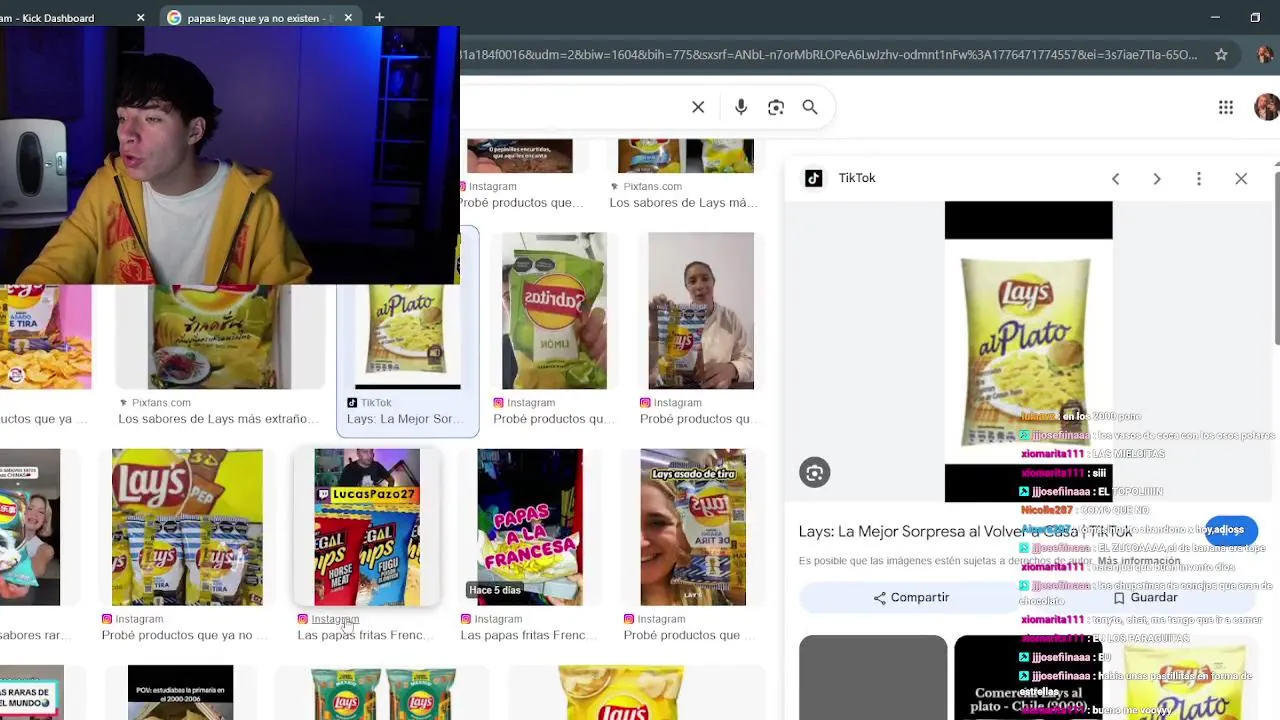Click the magnifier search icon
Image resolution: width=1280 pixels, height=720 pixels.
pyautogui.click(x=810, y=107)
